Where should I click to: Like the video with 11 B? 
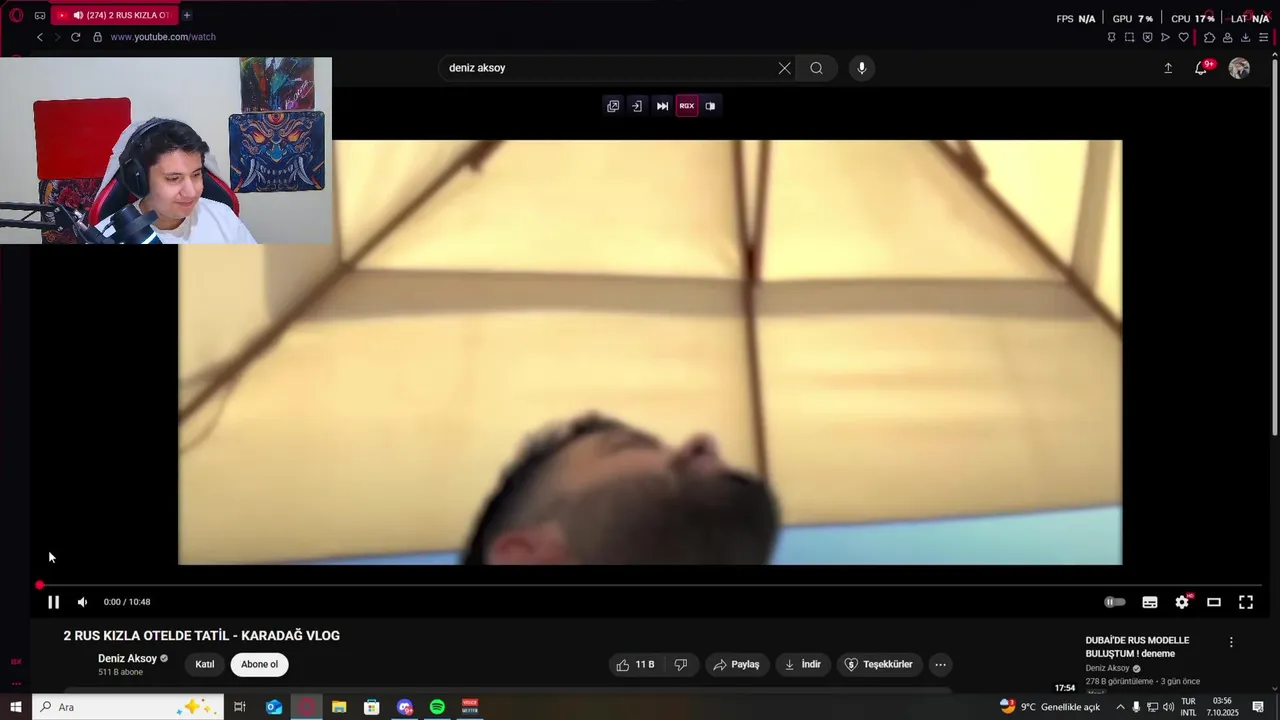click(x=635, y=665)
